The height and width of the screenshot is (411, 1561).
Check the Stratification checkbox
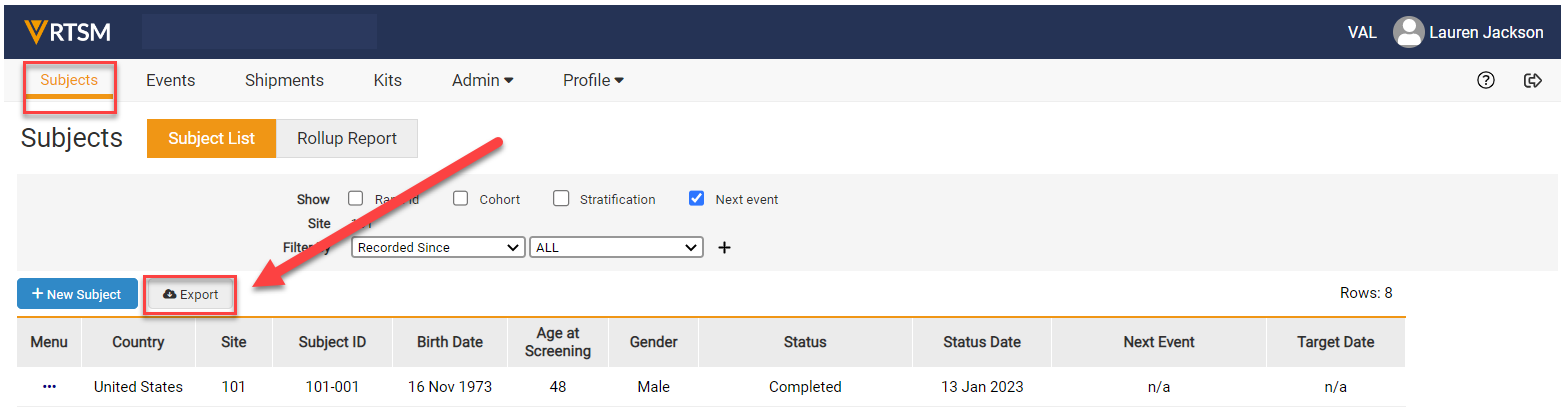(561, 198)
